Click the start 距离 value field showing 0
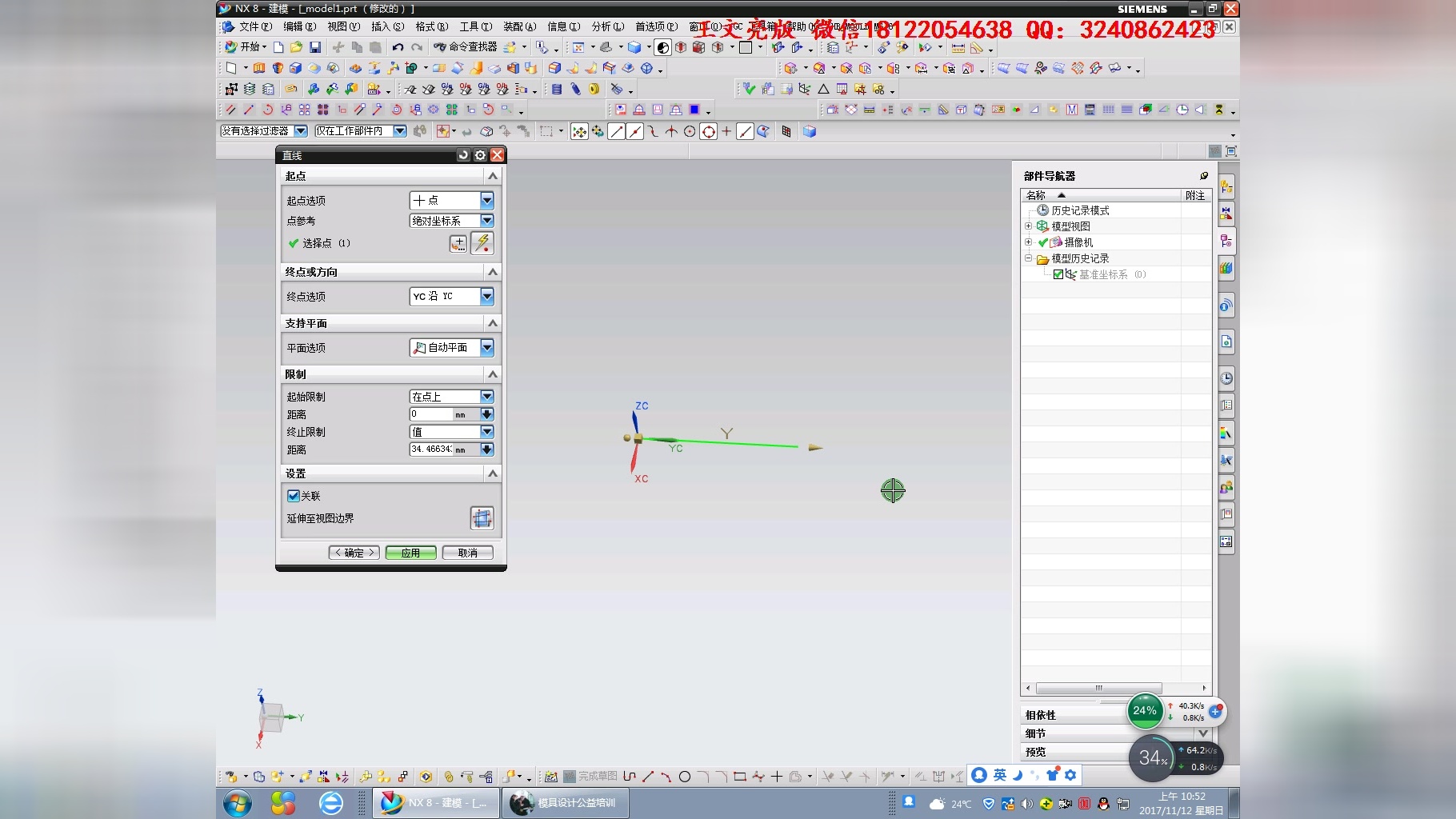The image size is (1456, 819). coord(432,414)
